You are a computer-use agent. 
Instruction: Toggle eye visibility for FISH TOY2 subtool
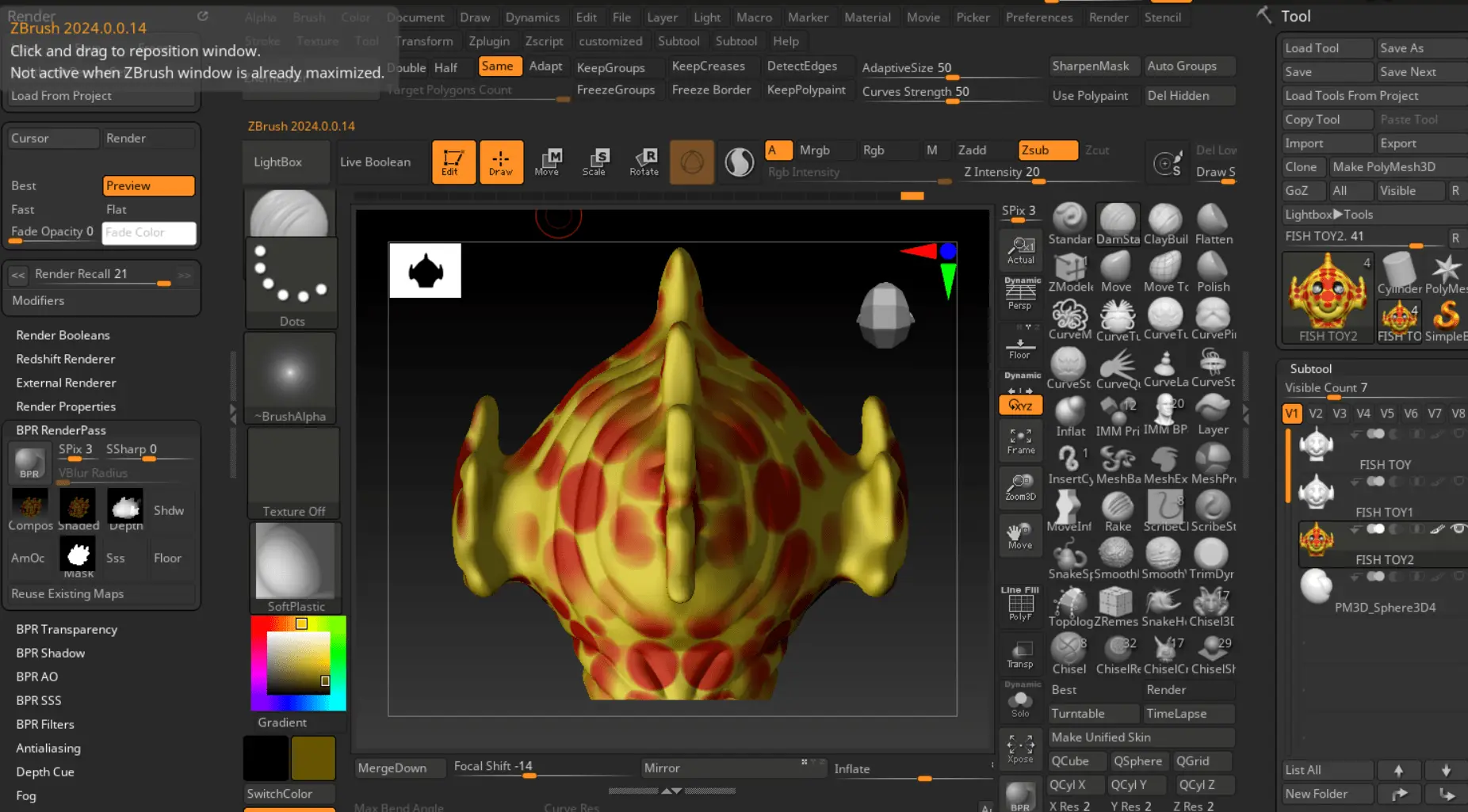pos(1458,528)
